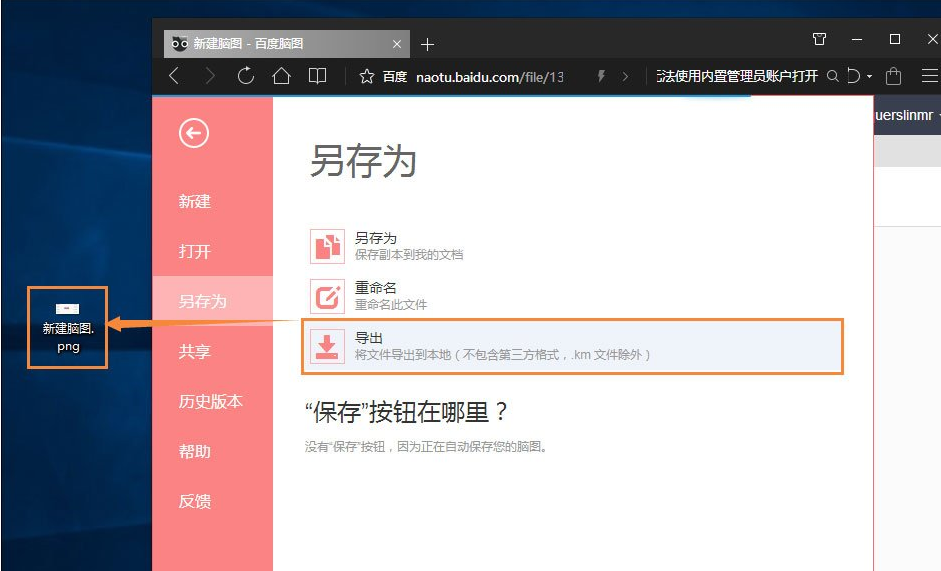Open the browser hamburger menu
The height and width of the screenshot is (571, 941).
930,76
